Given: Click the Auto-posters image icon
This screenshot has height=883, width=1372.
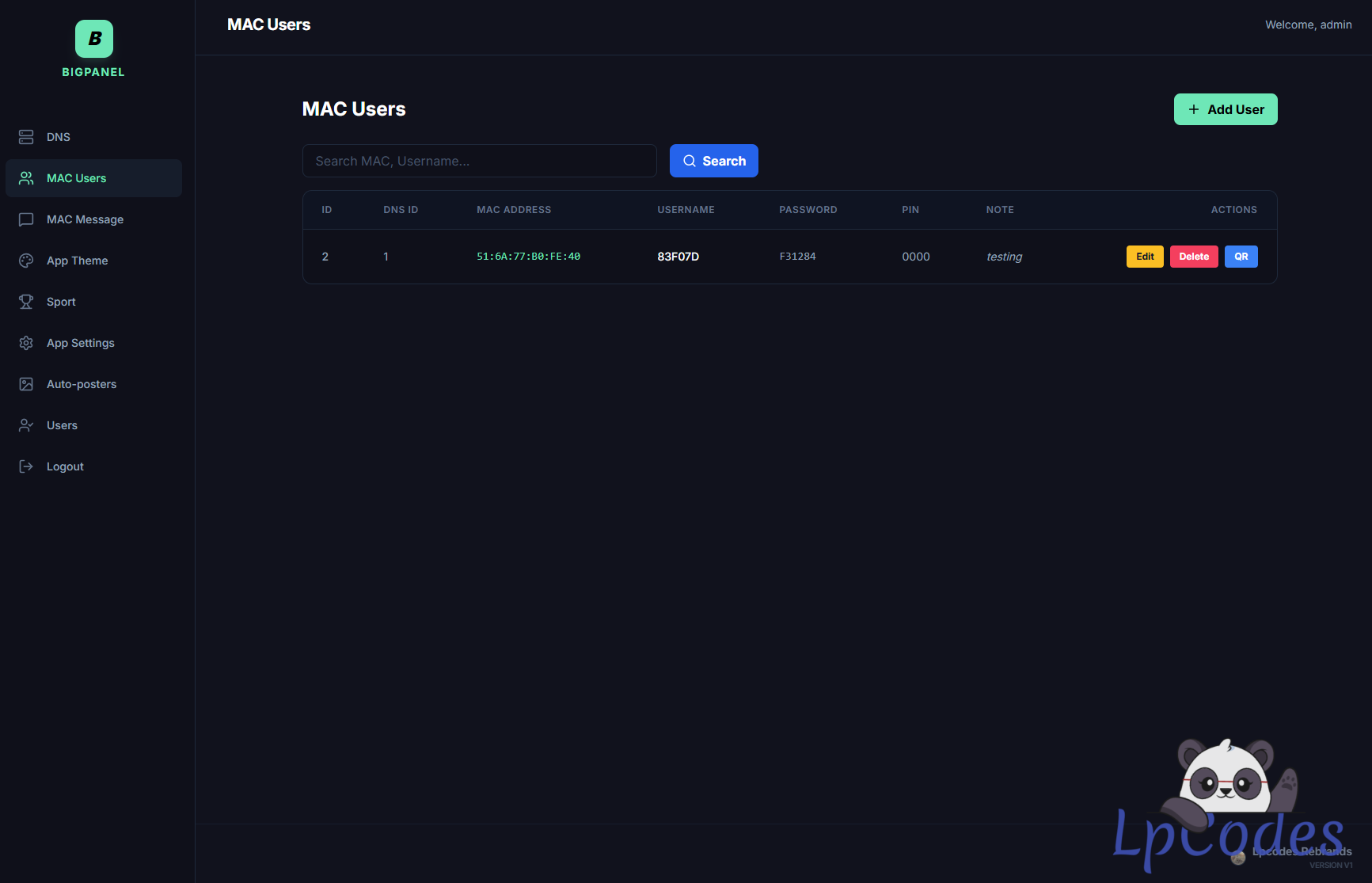Looking at the screenshot, I should point(26,384).
